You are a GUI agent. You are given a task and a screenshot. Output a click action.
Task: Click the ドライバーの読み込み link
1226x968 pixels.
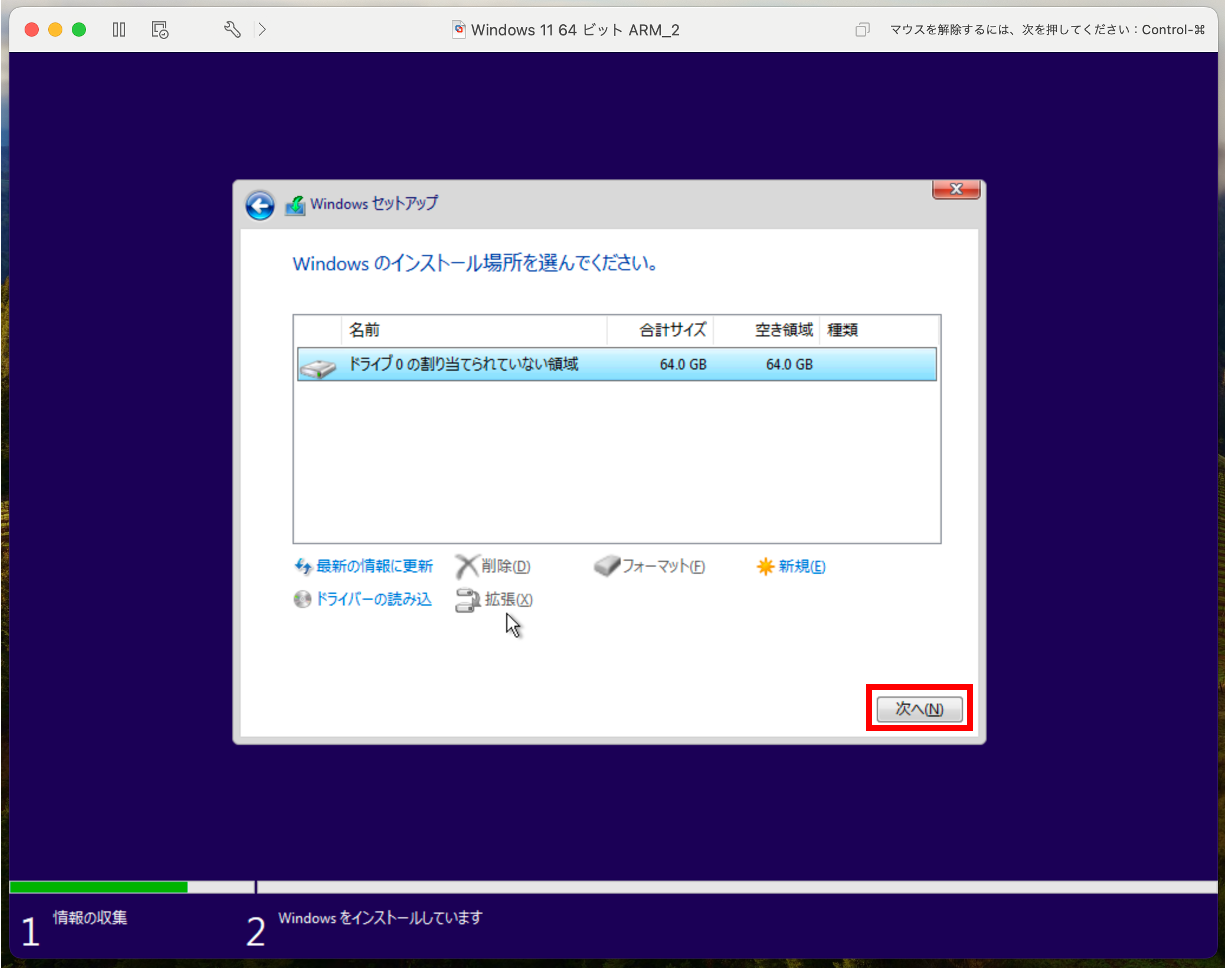(x=374, y=600)
